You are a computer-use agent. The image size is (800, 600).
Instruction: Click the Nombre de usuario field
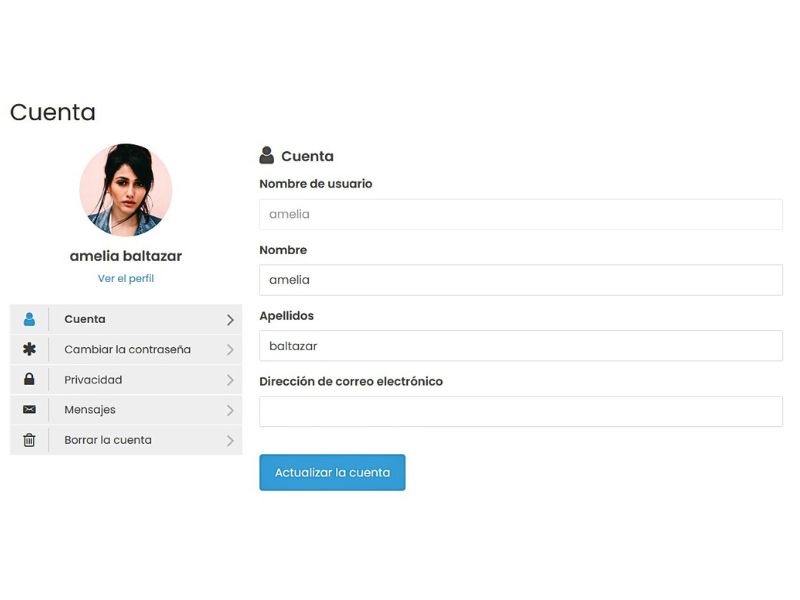click(520, 214)
